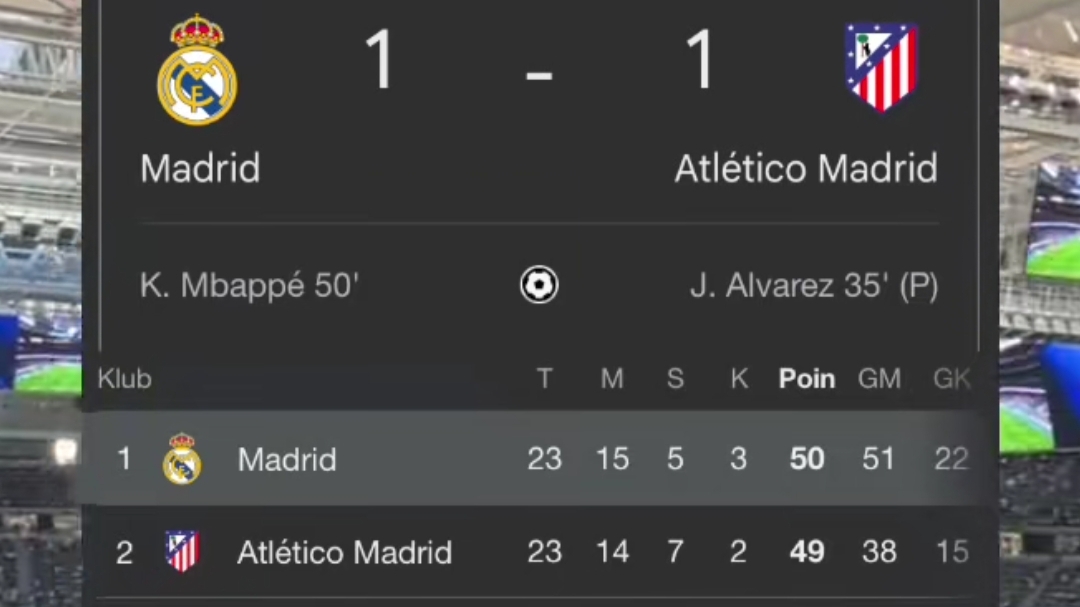The height and width of the screenshot is (607, 1080).
Task: Click the GK column header
Action: coord(952,378)
